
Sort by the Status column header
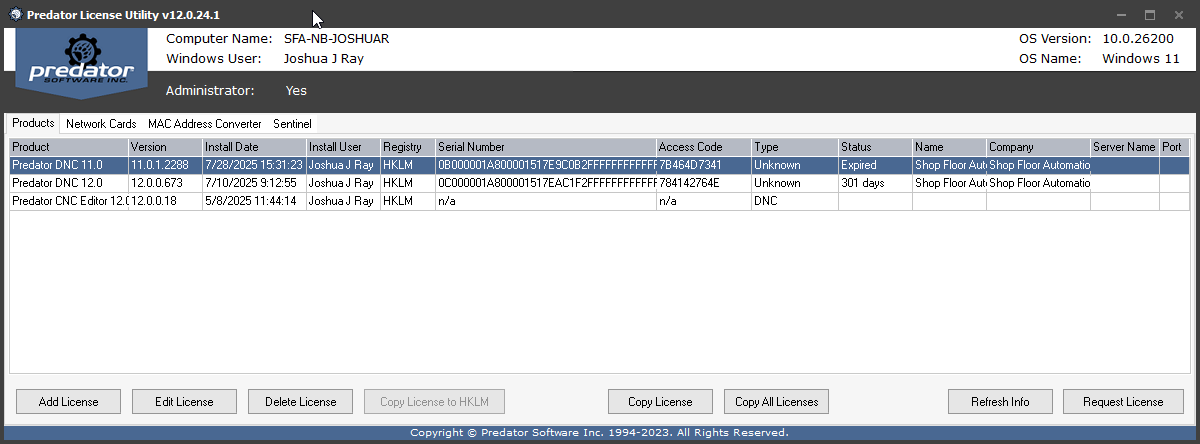pos(873,147)
